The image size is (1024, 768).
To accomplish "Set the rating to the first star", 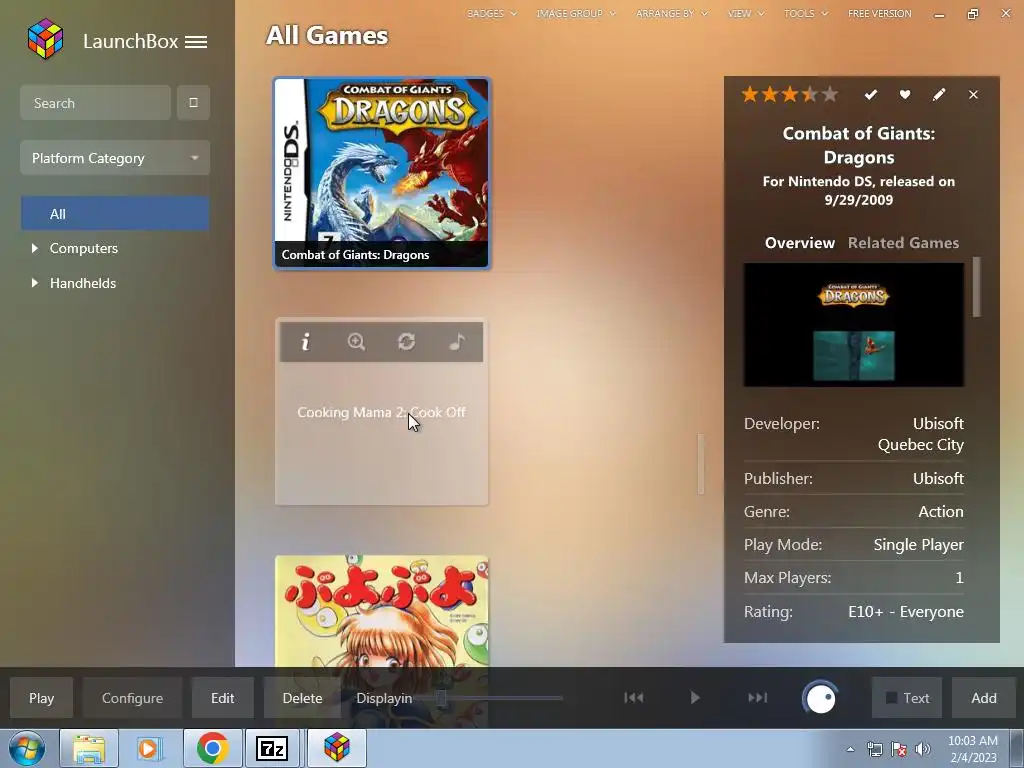I will click(x=750, y=95).
